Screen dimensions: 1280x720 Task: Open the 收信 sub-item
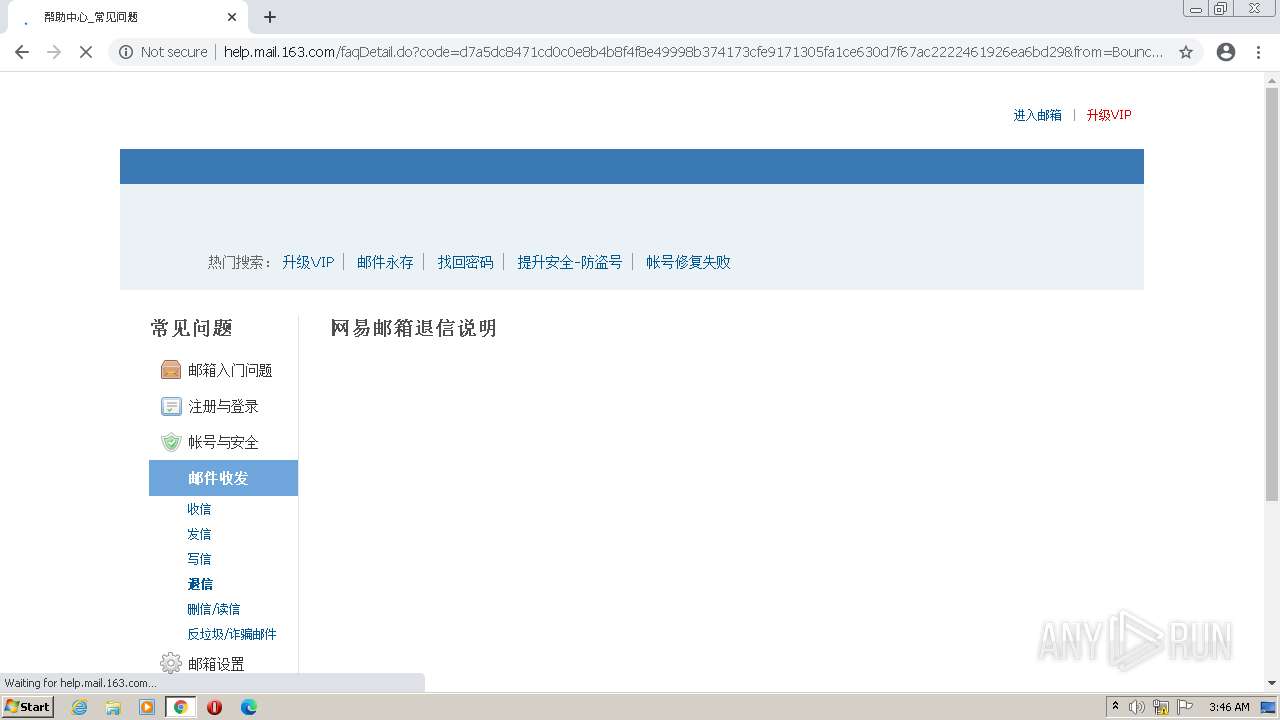(199, 509)
